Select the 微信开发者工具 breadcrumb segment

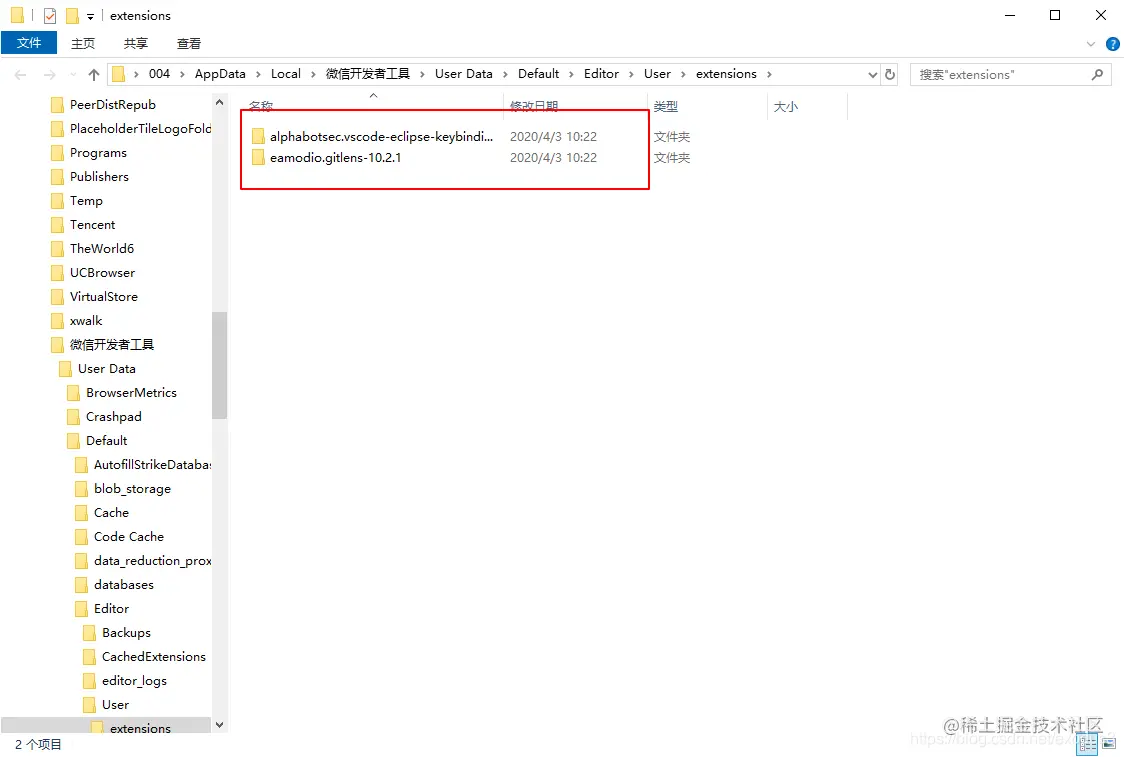point(367,74)
